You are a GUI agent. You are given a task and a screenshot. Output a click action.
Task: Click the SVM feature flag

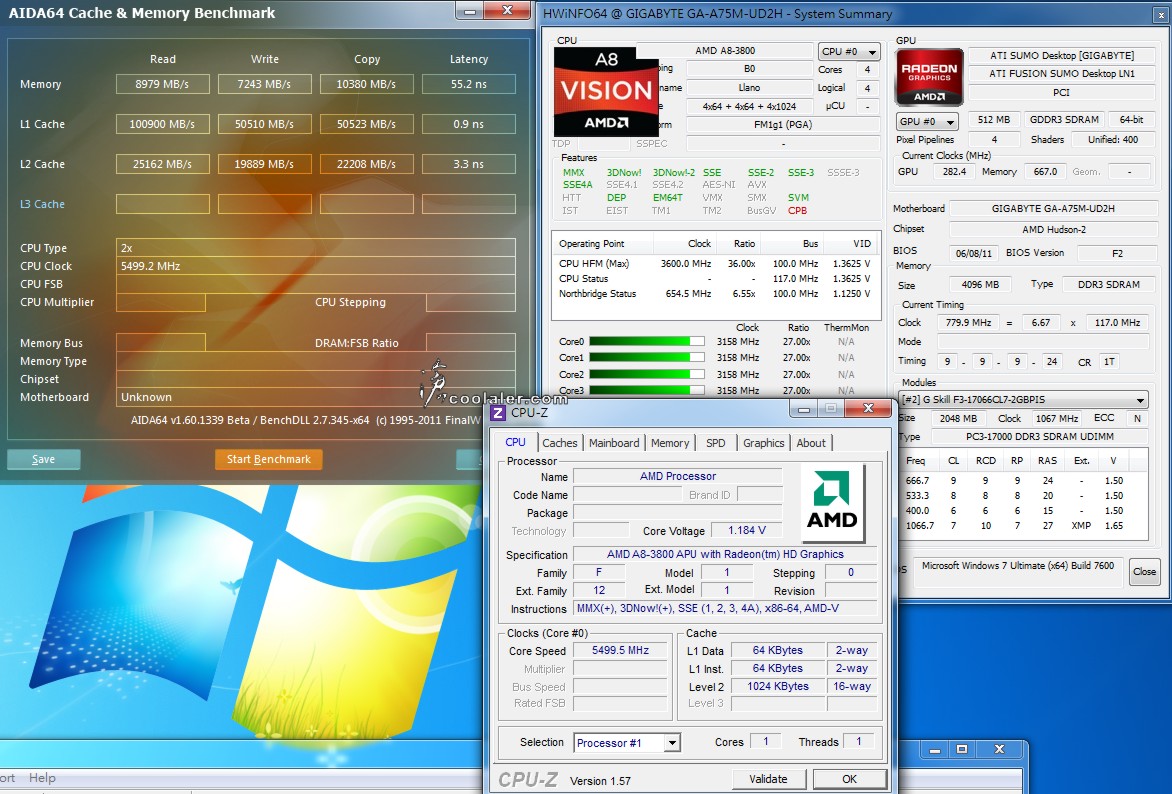pyautogui.click(x=798, y=198)
